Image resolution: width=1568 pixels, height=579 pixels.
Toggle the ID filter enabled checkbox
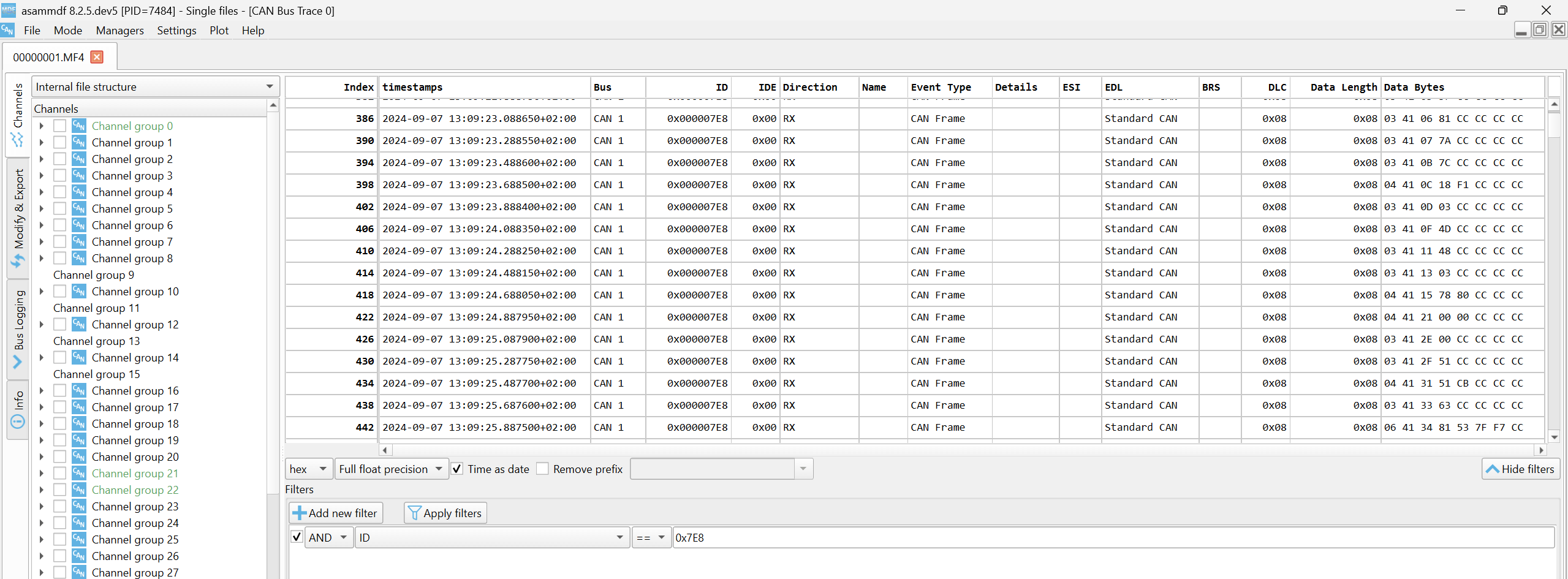(x=297, y=537)
